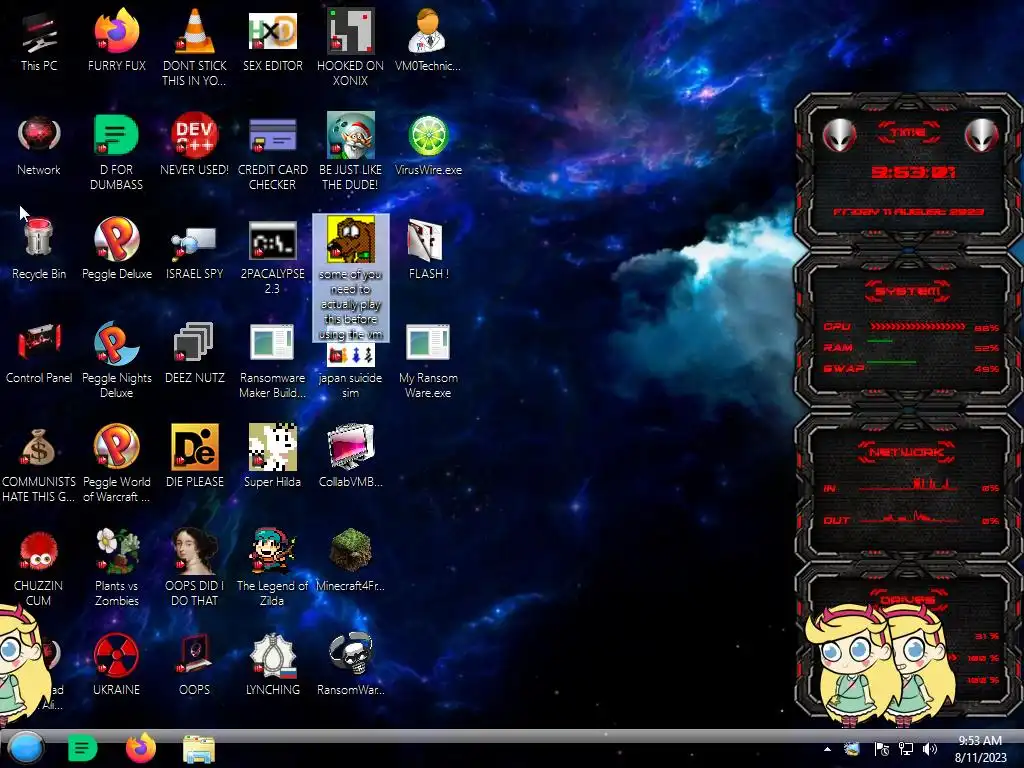
Task: Select the OOPS Alienware laptop icon
Action: click(x=195, y=654)
